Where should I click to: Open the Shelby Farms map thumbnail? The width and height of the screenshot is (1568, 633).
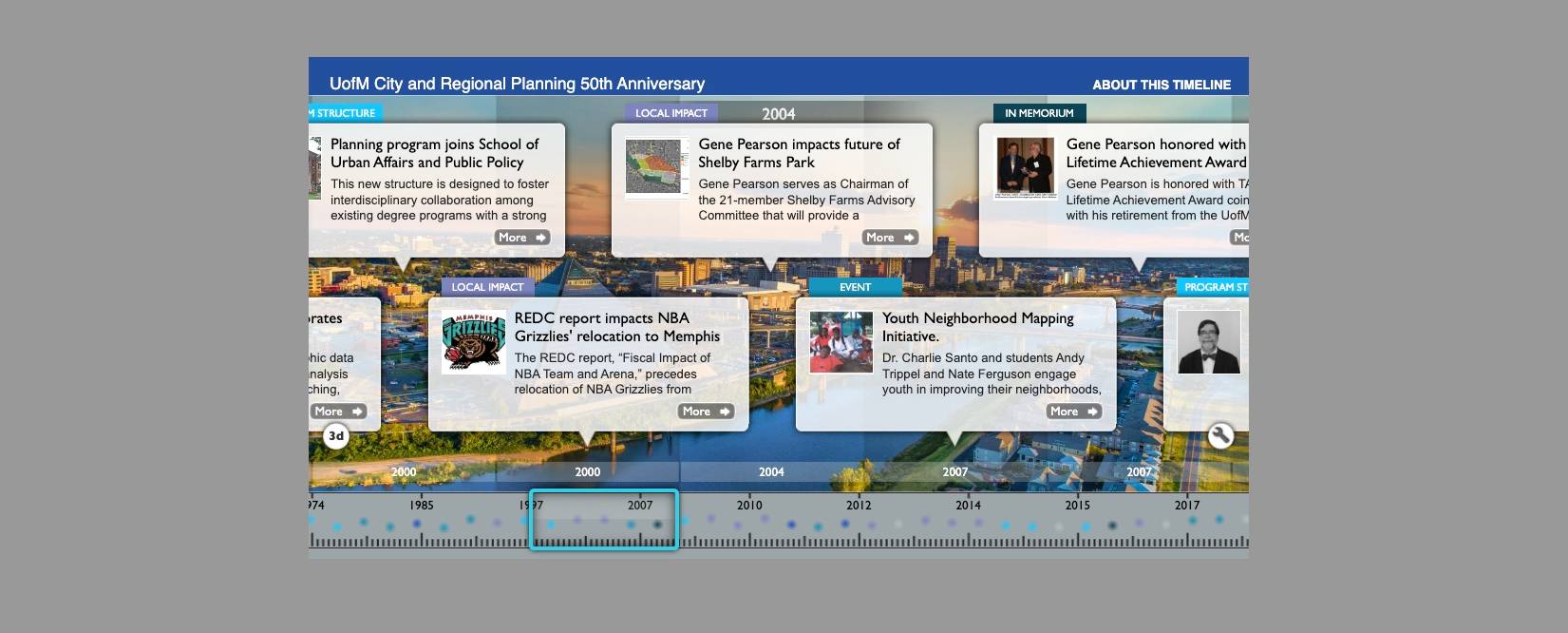657,167
